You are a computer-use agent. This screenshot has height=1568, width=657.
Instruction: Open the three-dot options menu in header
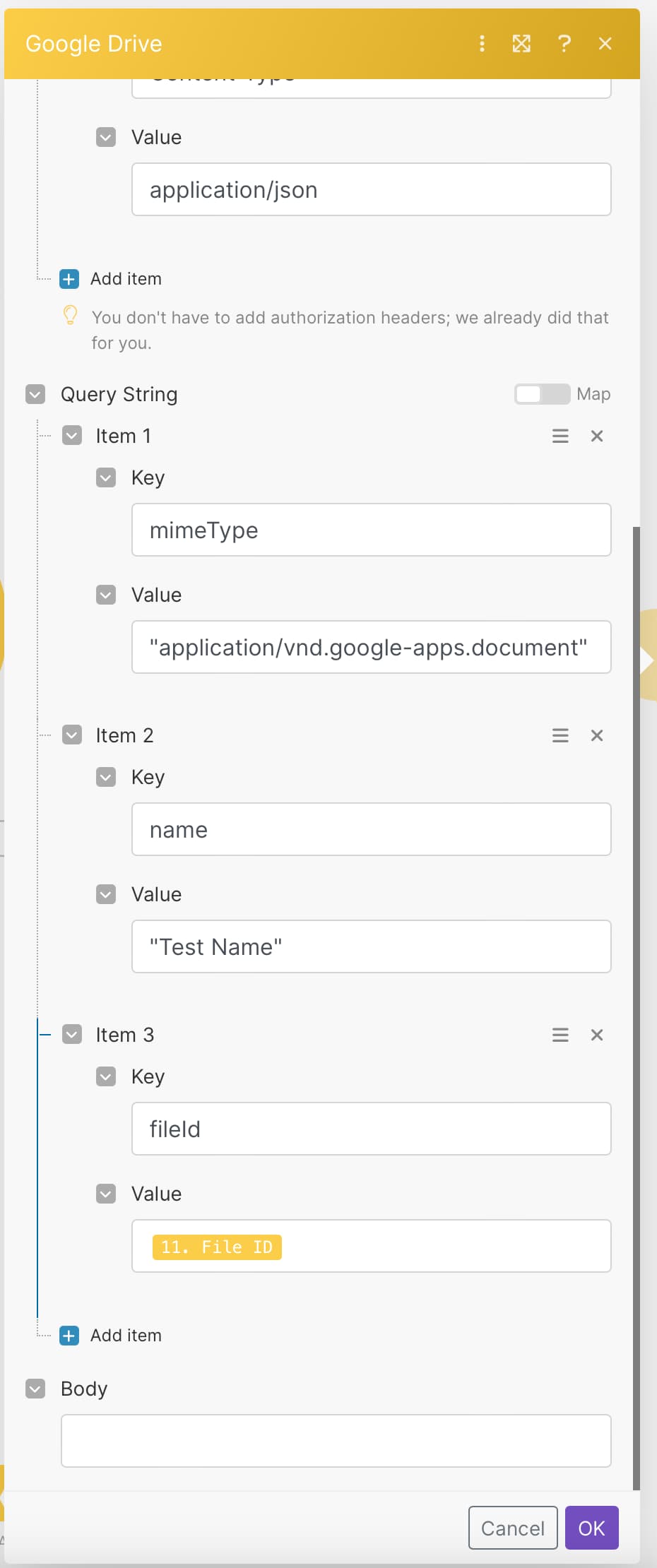pos(482,44)
